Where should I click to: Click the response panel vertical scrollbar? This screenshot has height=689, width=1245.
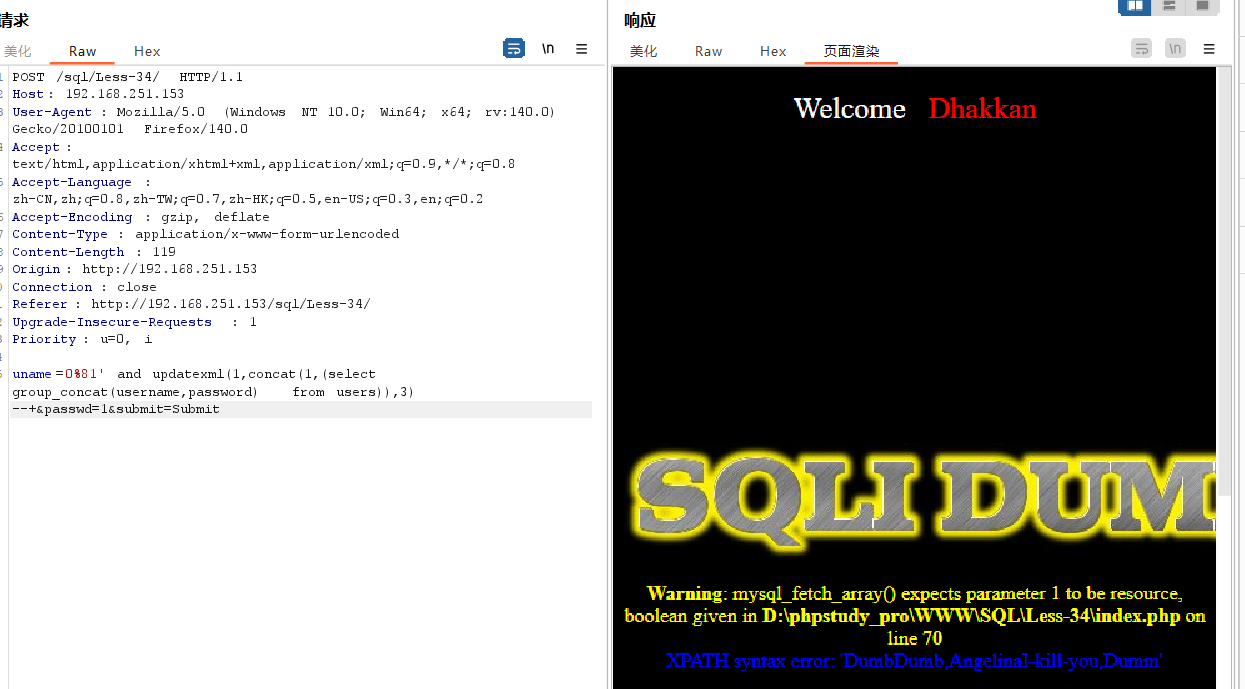1224,280
